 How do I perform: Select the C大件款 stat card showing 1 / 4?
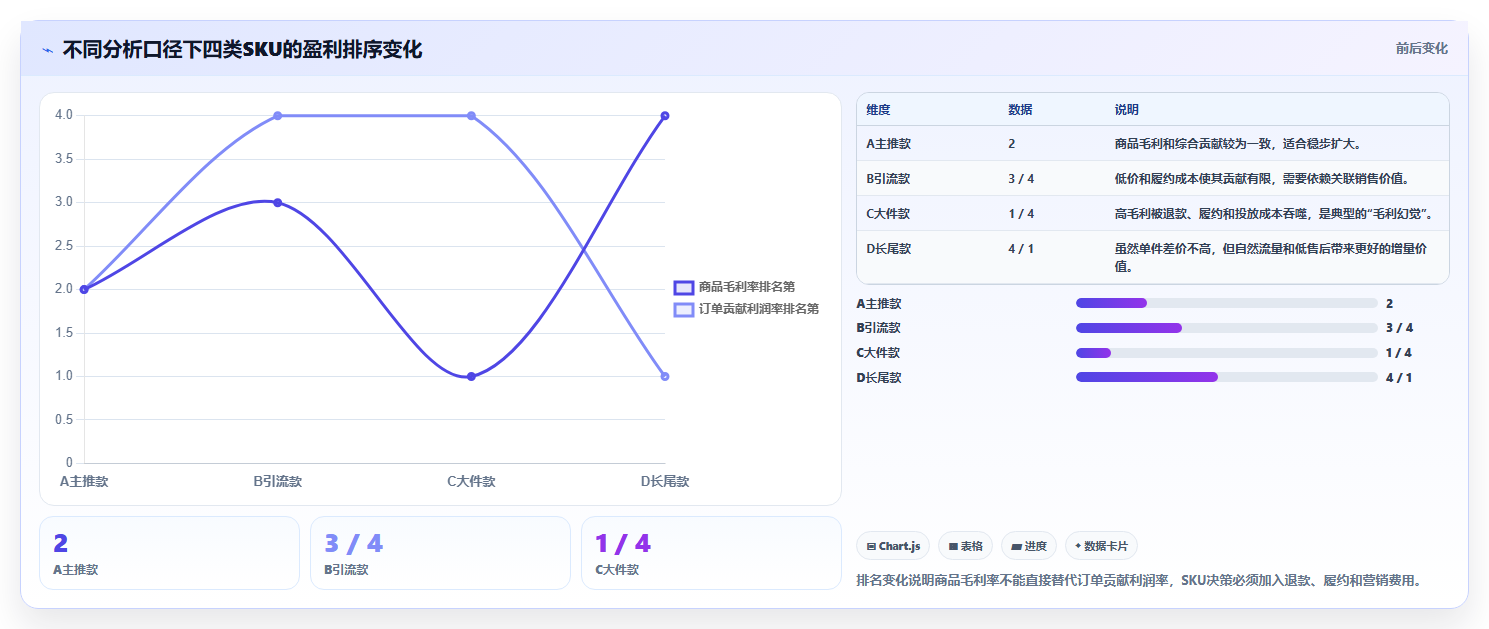pyautogui.click(x=711, y=553)
